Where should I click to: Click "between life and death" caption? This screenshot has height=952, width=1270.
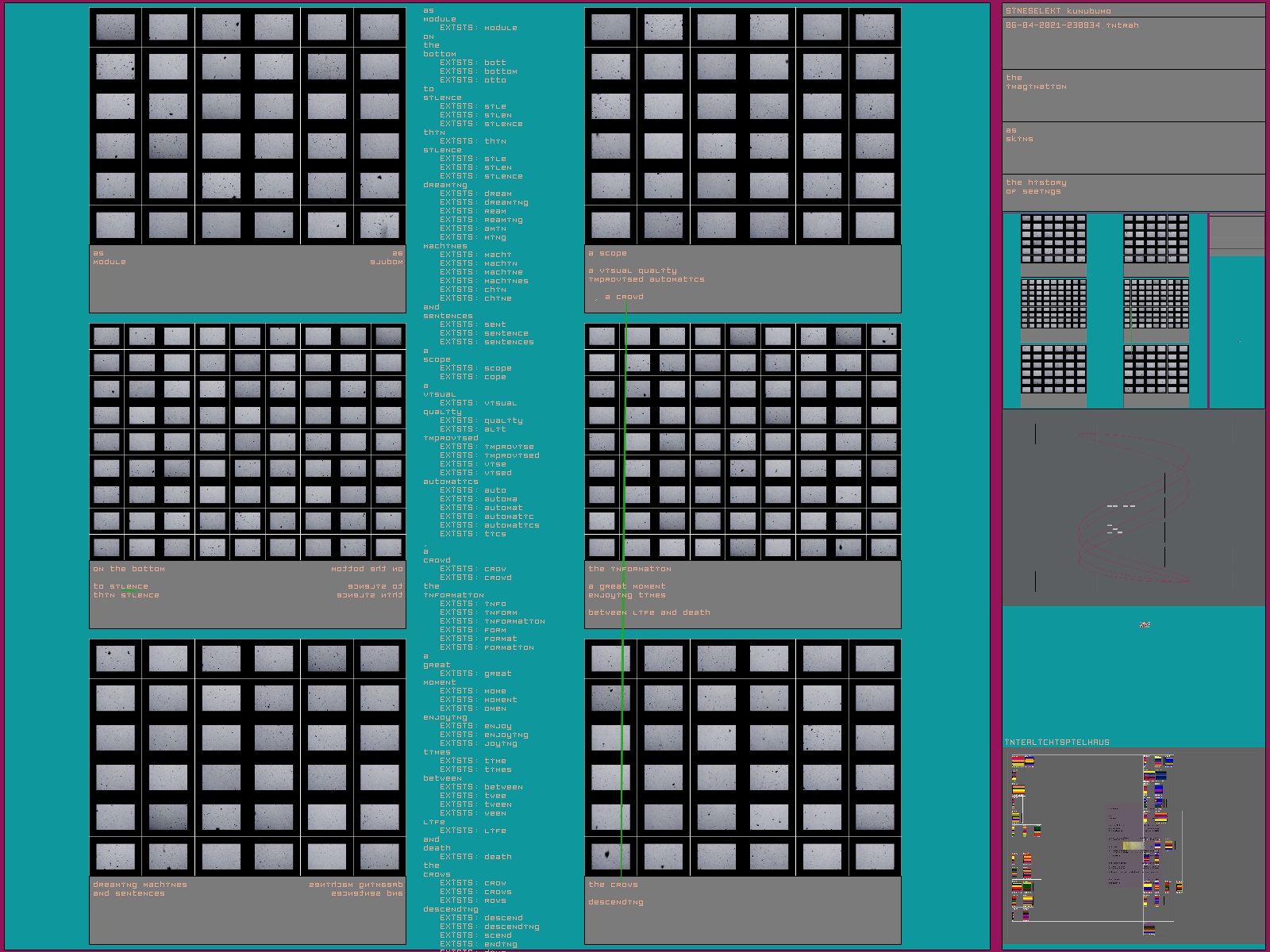click(648, 612)
